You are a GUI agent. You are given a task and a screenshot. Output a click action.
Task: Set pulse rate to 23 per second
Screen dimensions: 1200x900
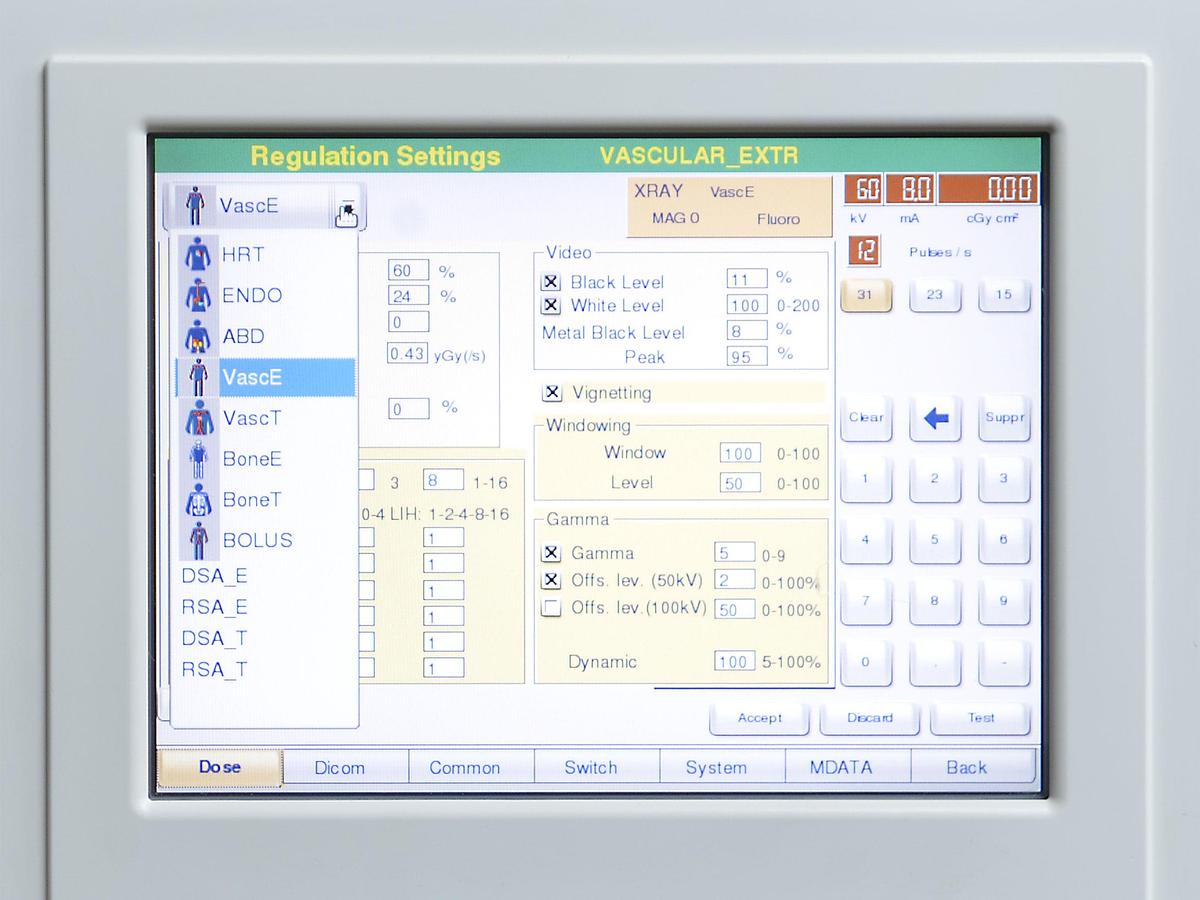(934, 295)
